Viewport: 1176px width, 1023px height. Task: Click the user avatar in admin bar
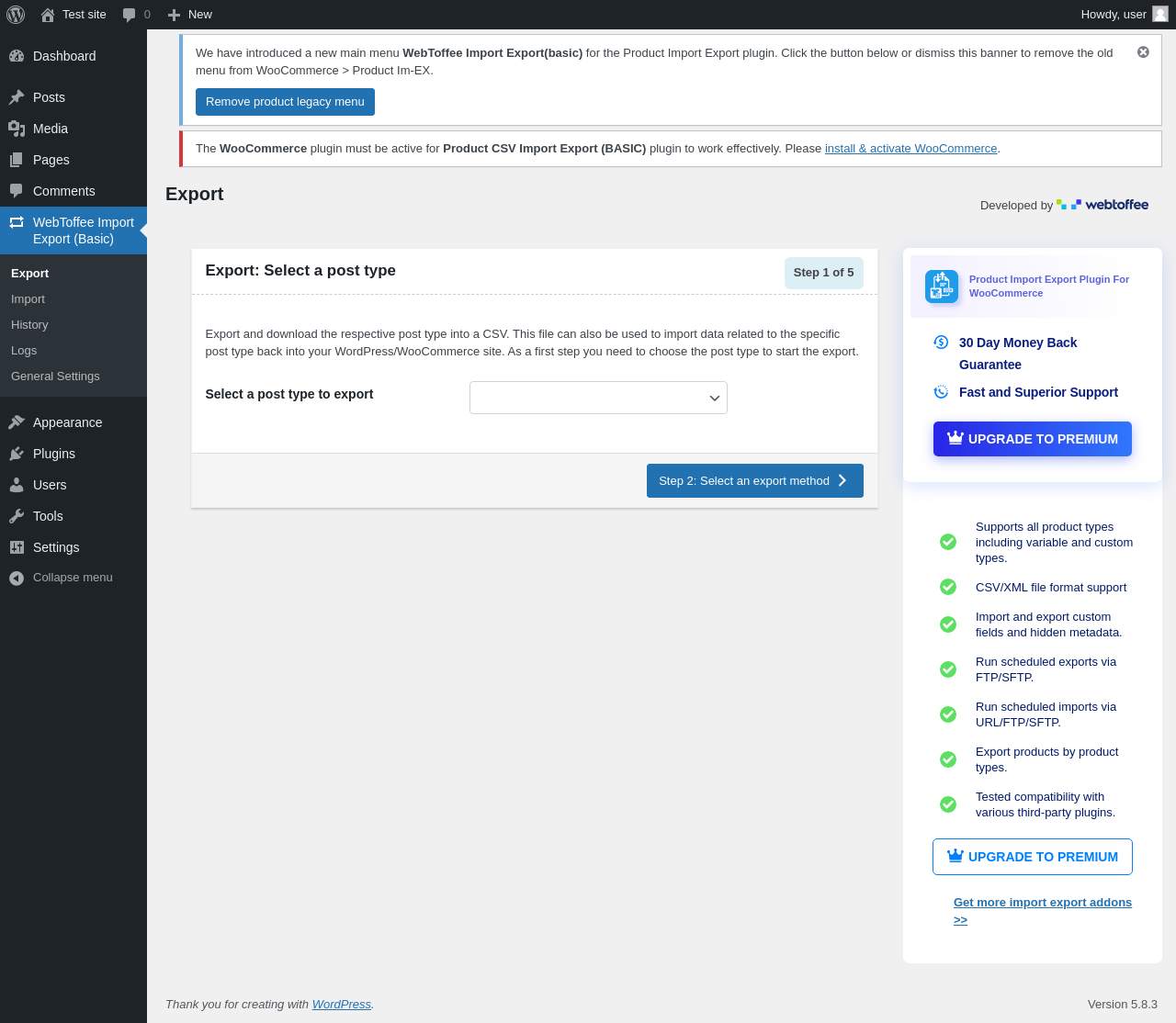(1160, 14)
